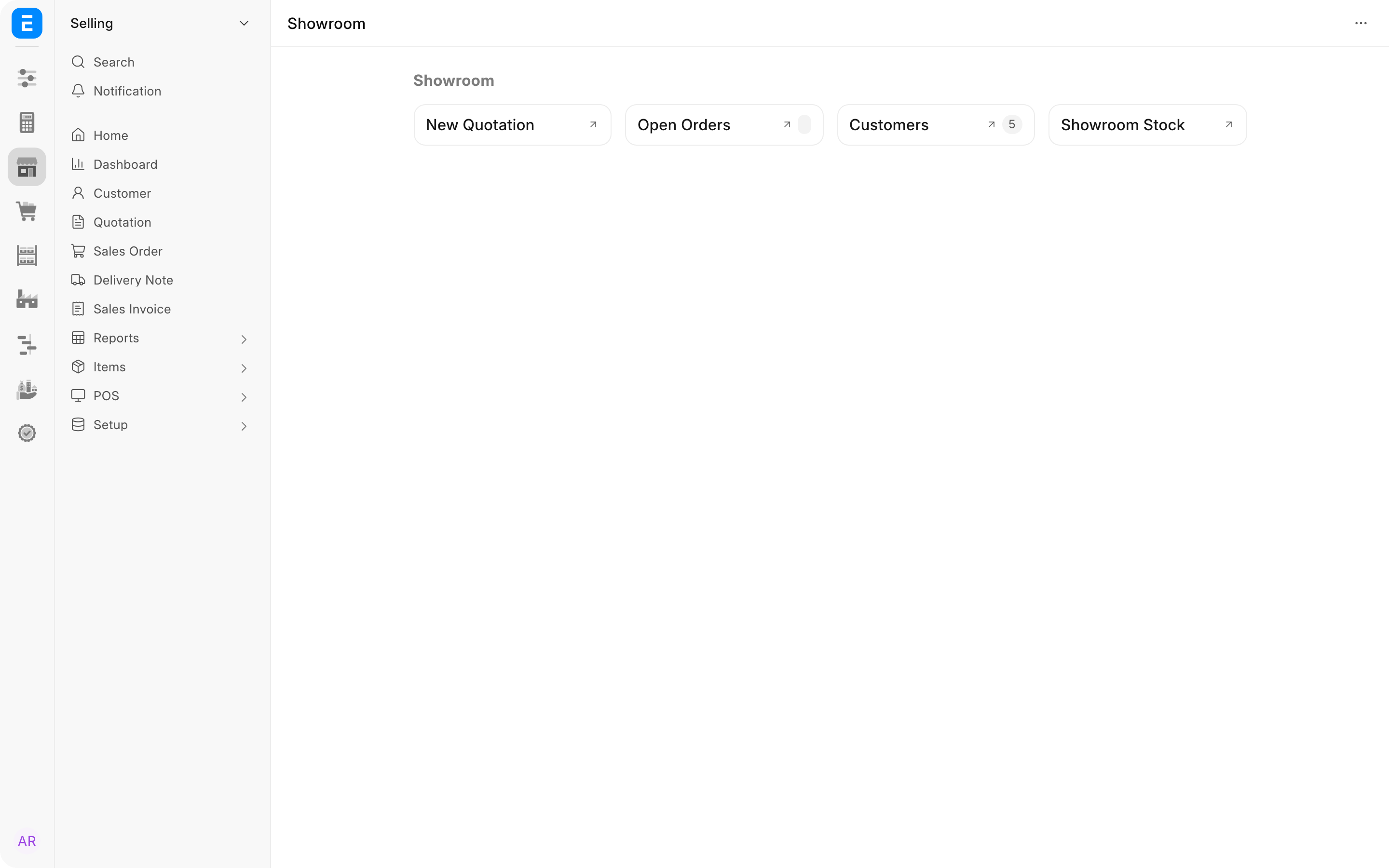Click the arrow icon on Open Orders card

[787, 124]
